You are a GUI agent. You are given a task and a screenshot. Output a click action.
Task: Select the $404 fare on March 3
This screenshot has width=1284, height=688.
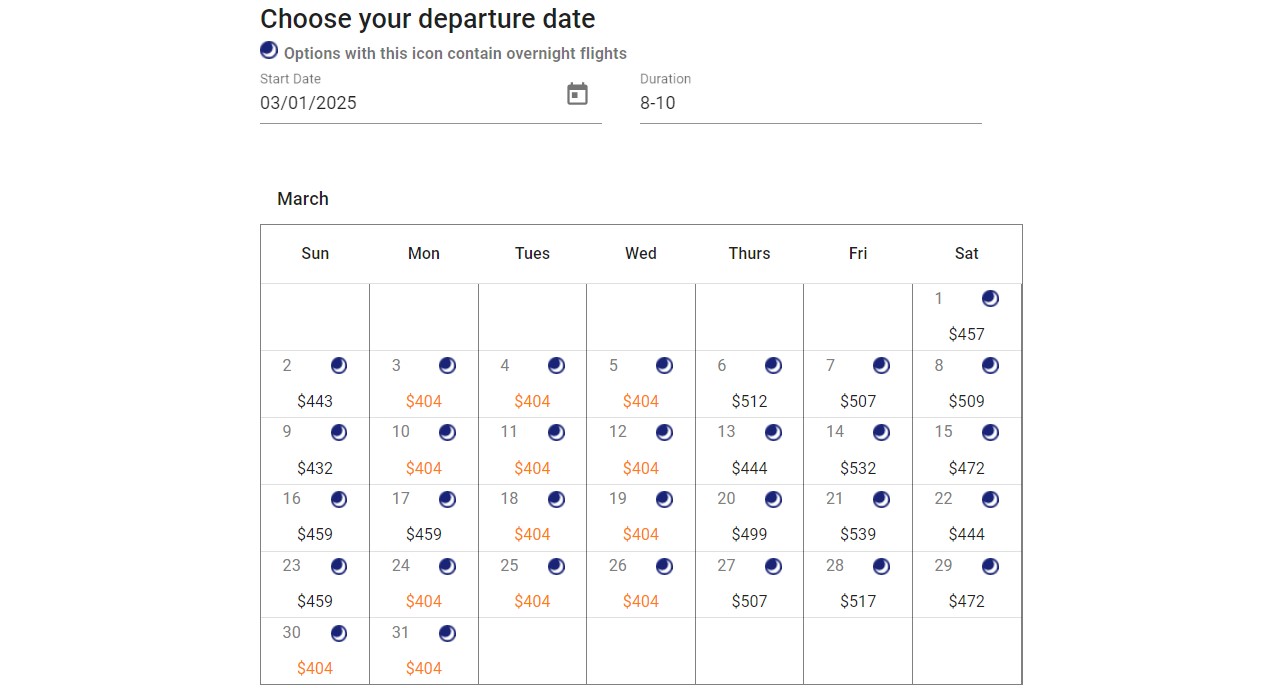click(424, 400)
